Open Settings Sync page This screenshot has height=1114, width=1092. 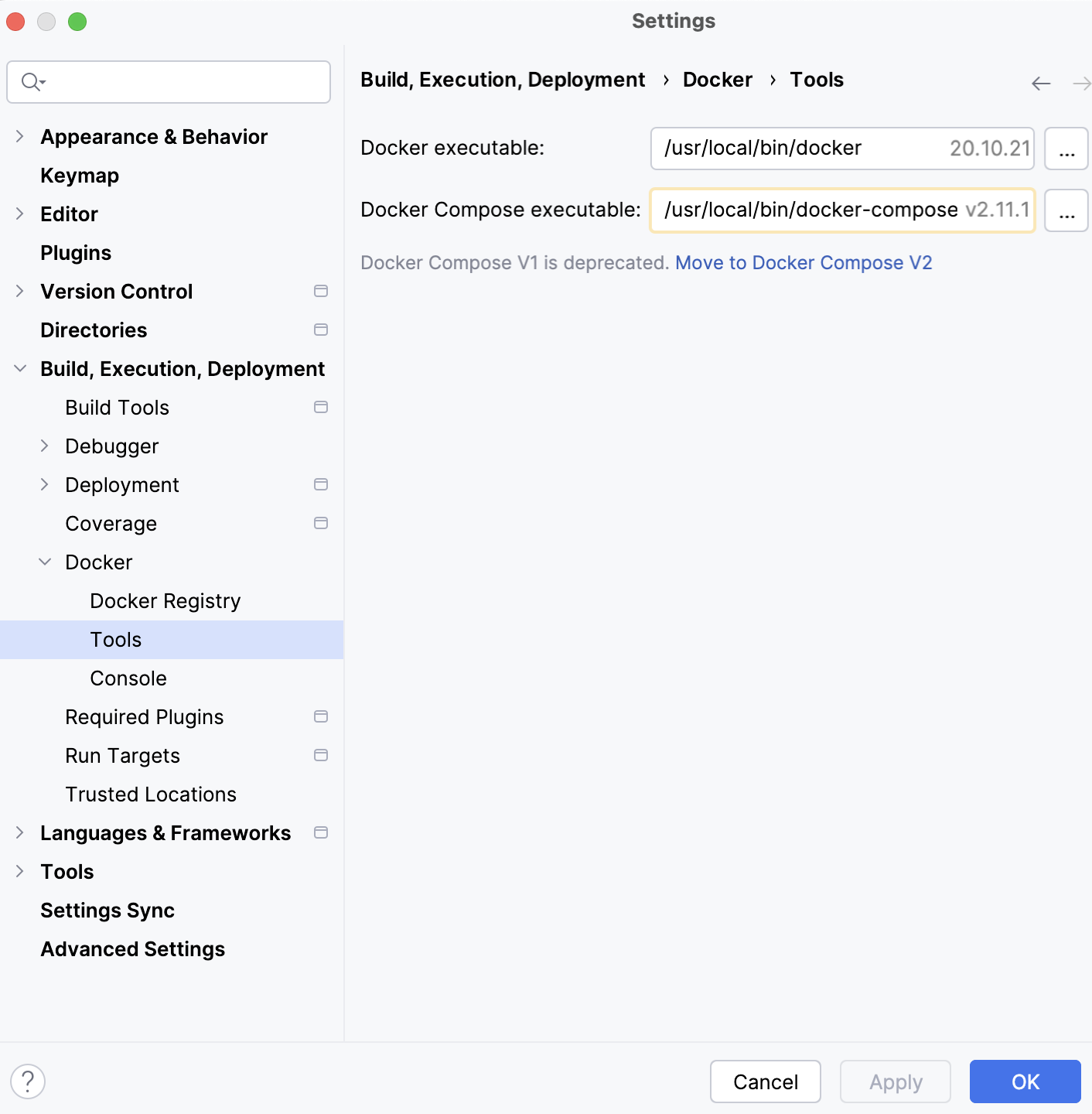coord(107,911)
